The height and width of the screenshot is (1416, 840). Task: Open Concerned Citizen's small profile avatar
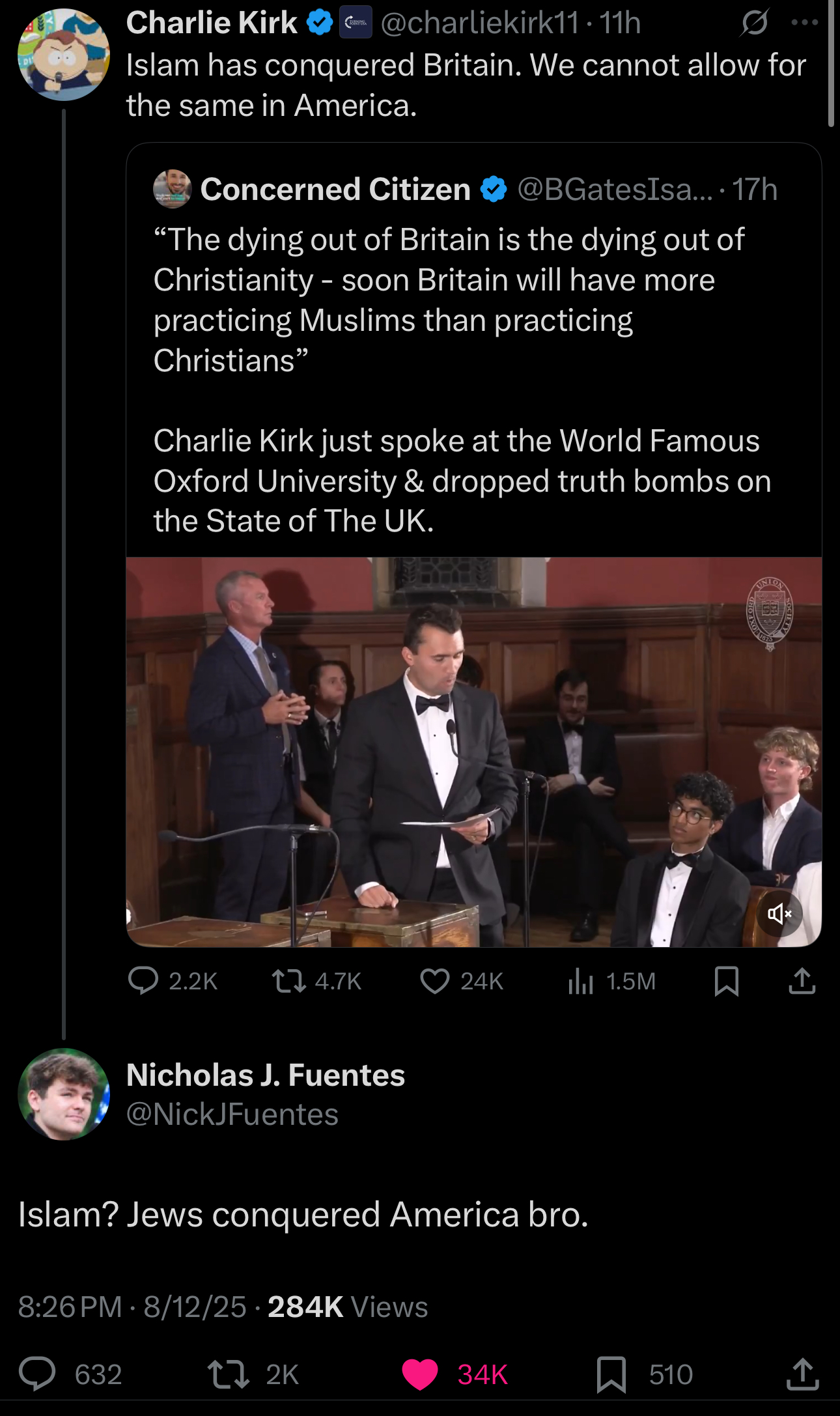coord(172,190)
